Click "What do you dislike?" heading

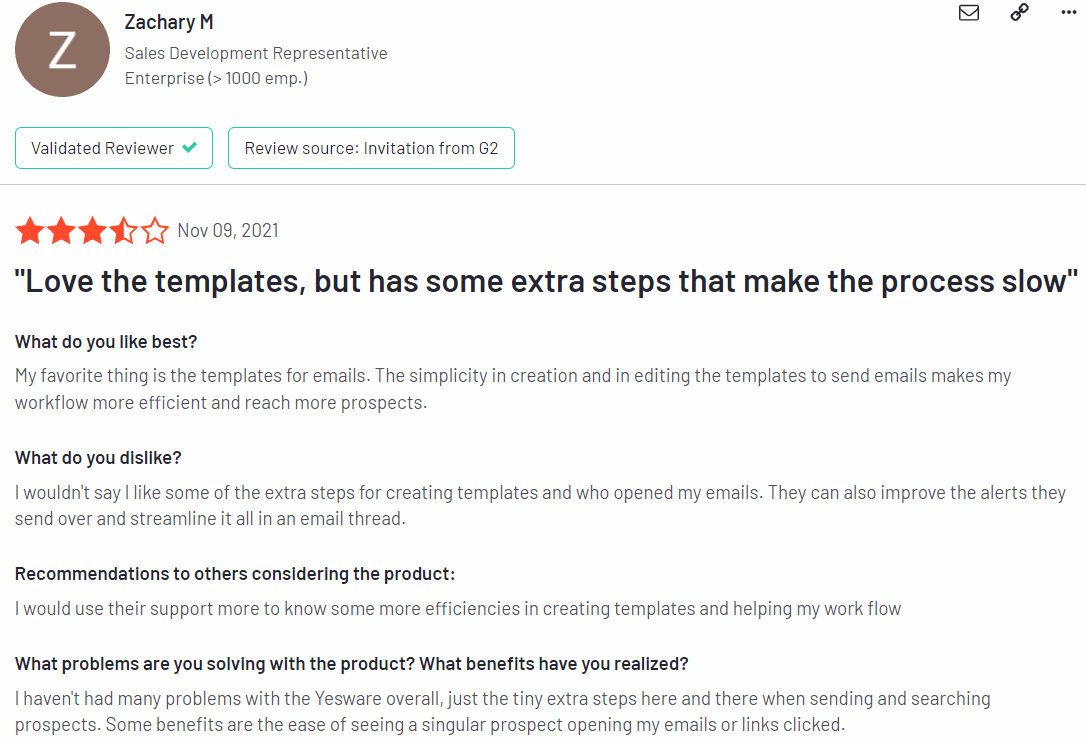point(98,458)
